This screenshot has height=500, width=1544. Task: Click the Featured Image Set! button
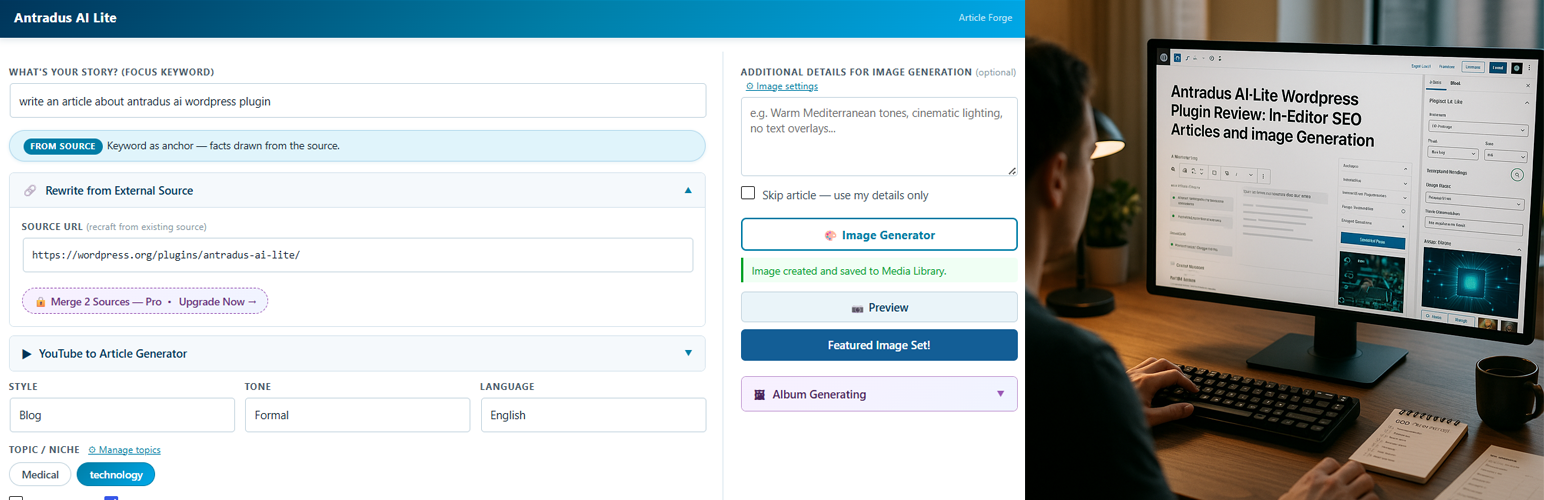[x=879, y=345]
